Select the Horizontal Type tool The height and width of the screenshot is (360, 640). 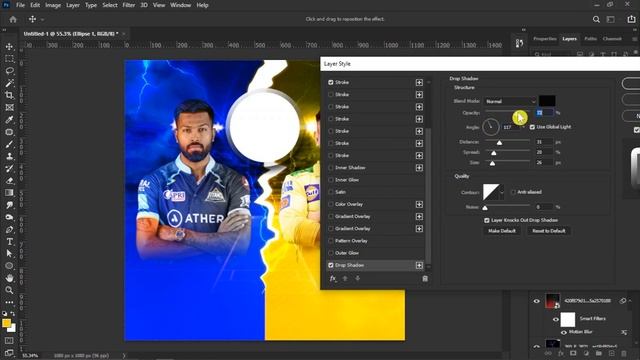pos(9,242)
